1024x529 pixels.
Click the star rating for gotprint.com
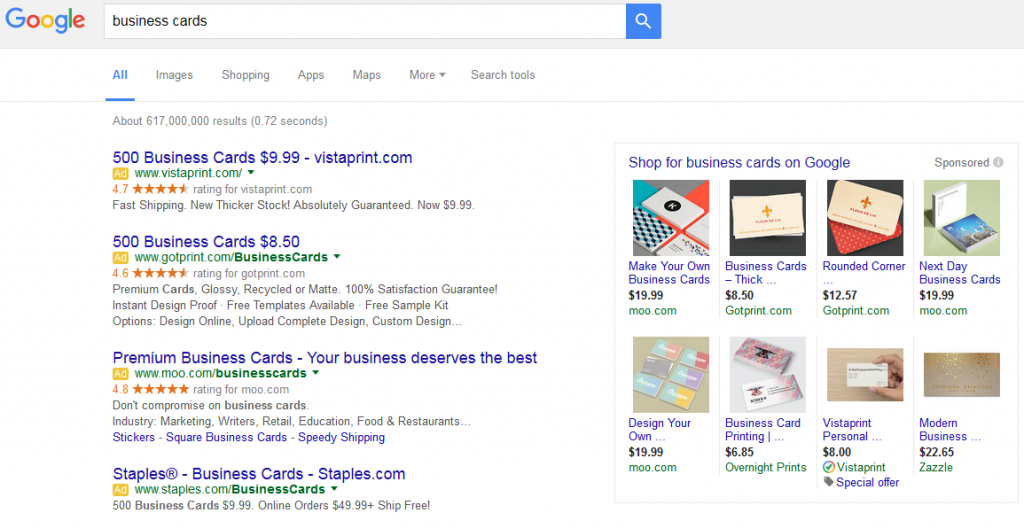[x=161, y=274]
